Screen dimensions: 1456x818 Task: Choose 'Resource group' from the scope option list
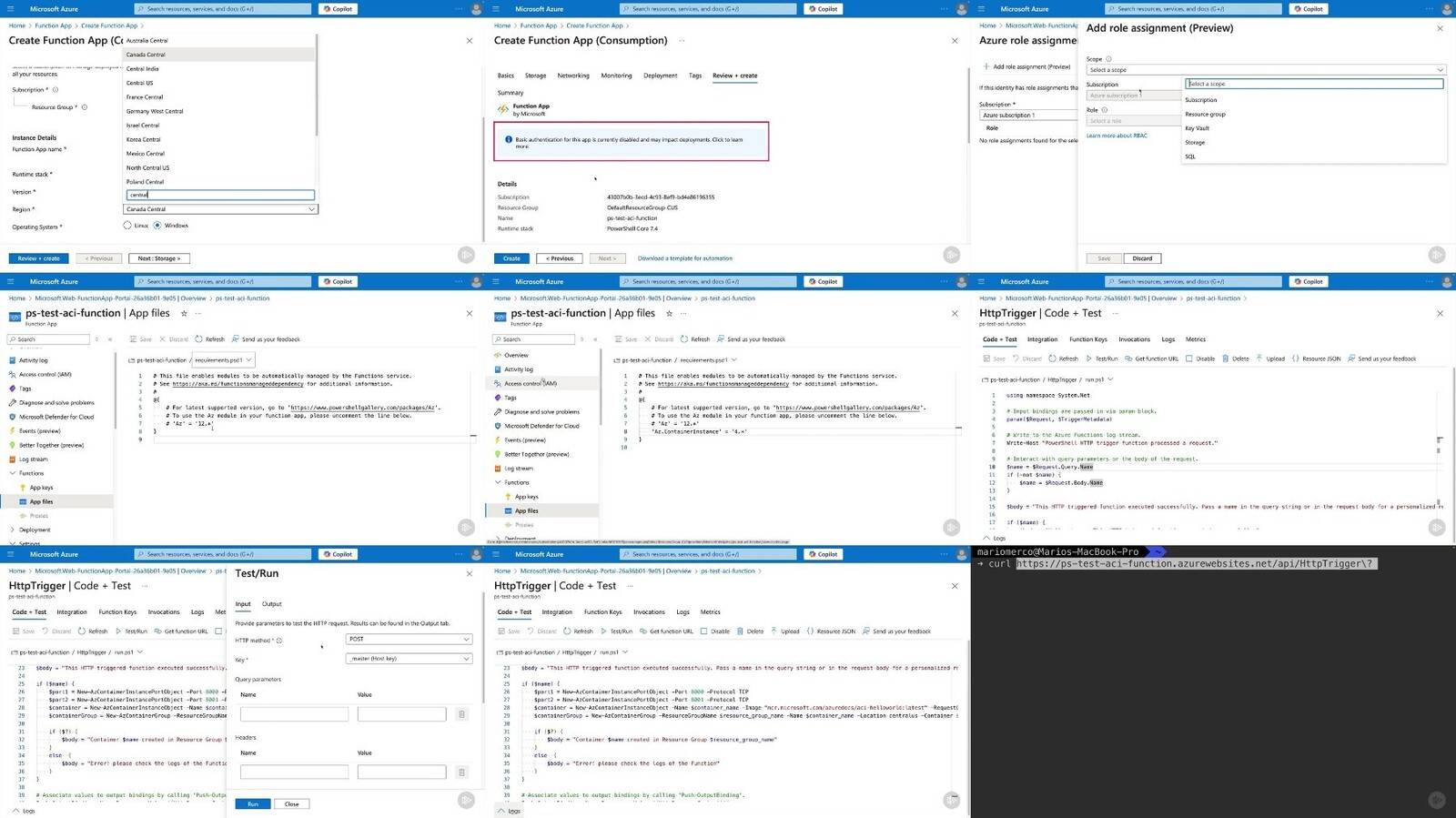point(1205,115)
